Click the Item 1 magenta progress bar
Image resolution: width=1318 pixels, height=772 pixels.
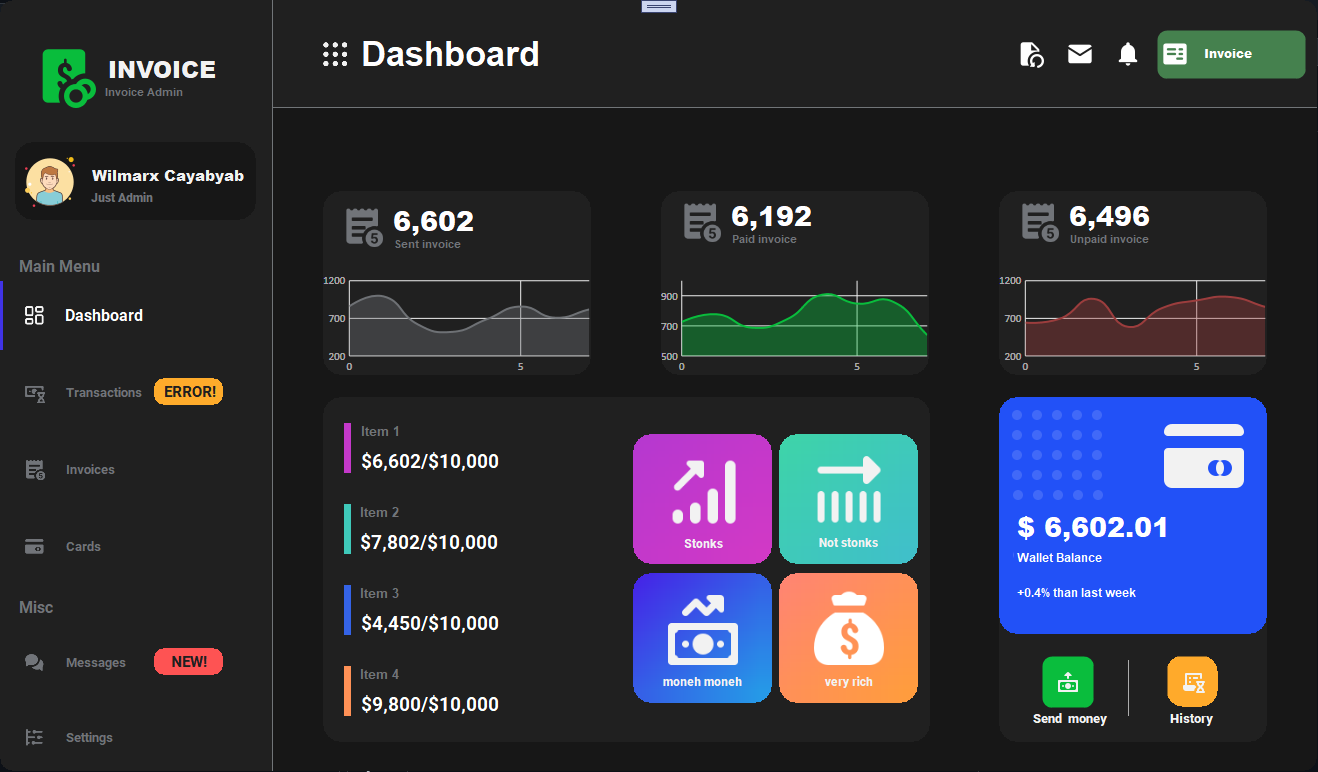tap(347, 447)
